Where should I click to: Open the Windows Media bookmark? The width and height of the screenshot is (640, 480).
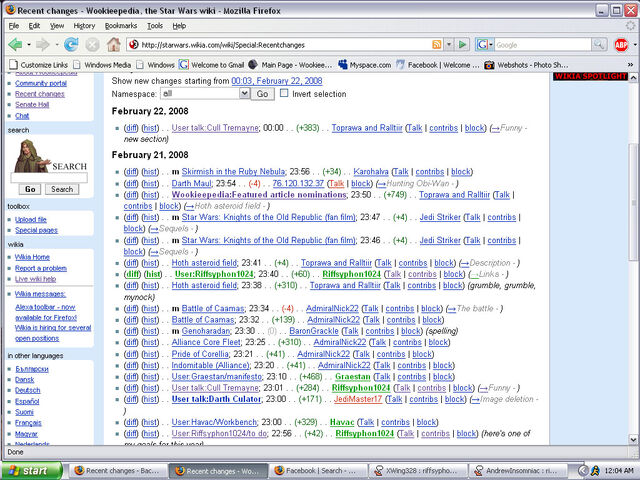tap(102, 65)
